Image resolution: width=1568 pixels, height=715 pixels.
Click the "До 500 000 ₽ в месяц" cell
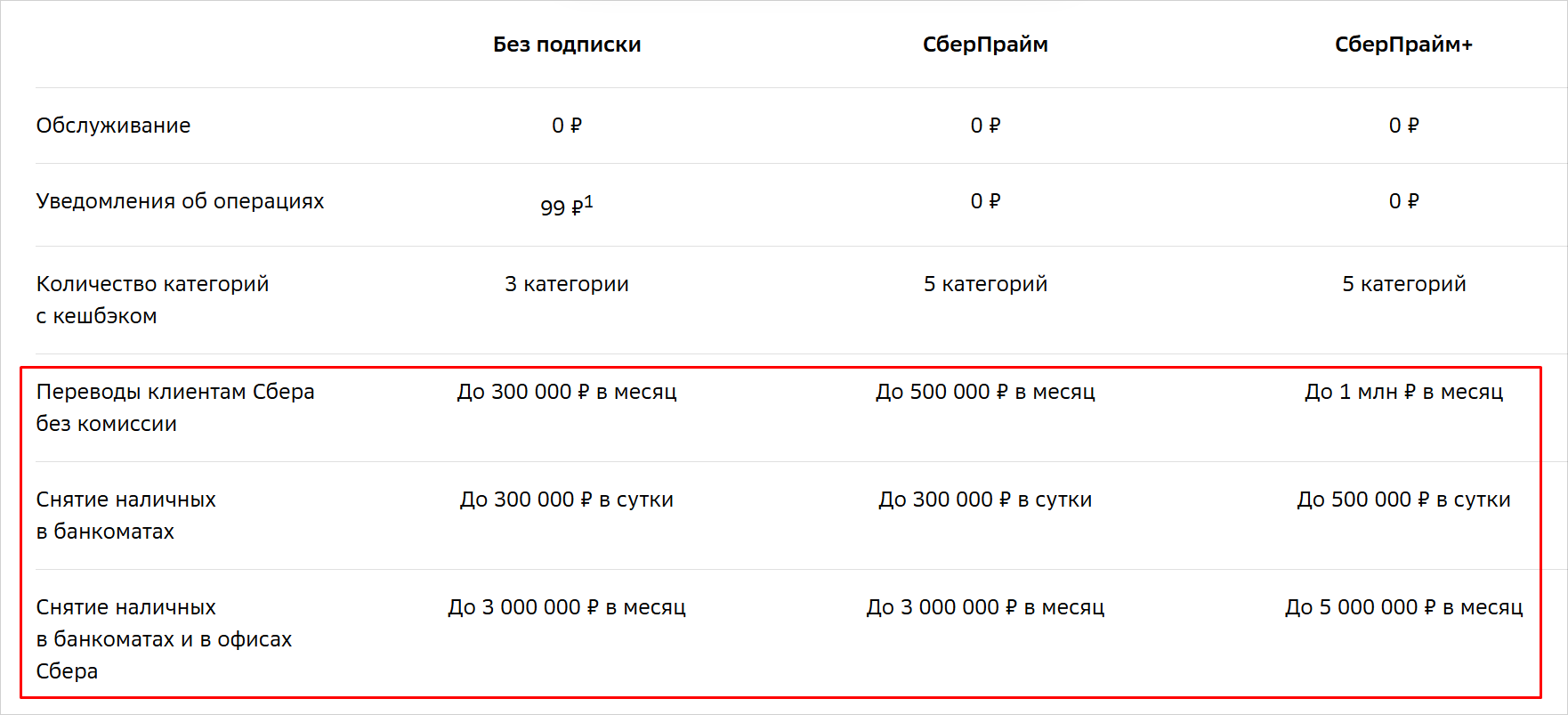point(985,392)
